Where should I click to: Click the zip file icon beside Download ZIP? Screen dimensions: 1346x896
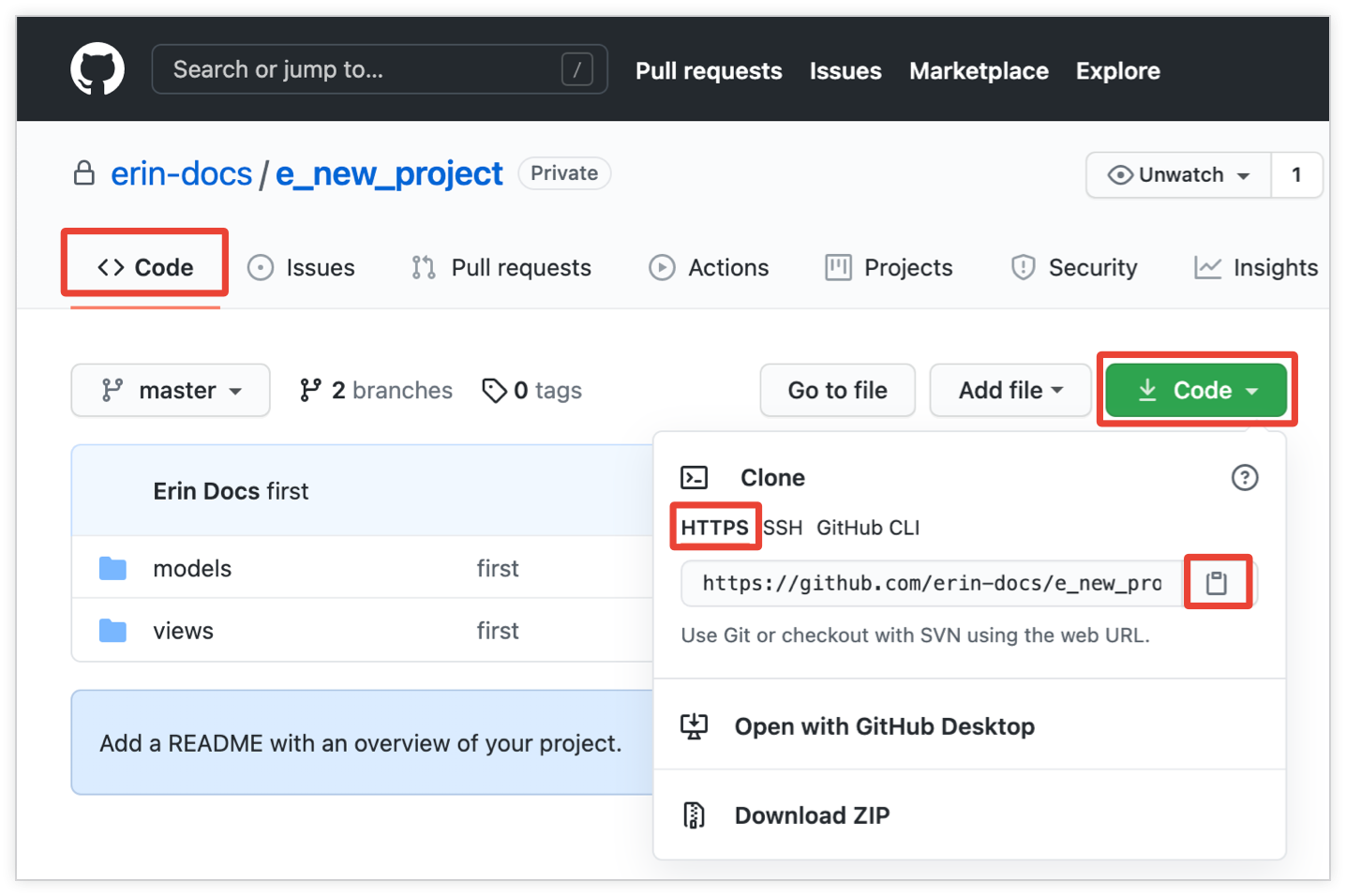coord(694,815)
